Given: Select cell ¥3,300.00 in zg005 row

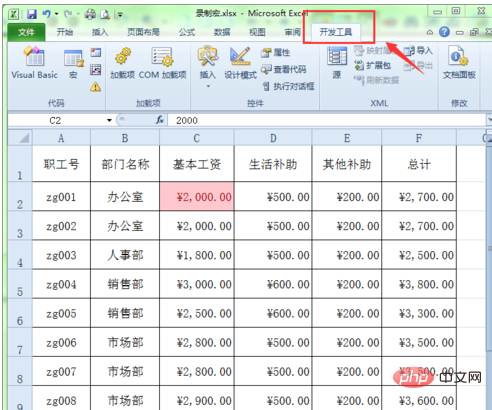Looking at the screenshot, I should click(419, 313).
